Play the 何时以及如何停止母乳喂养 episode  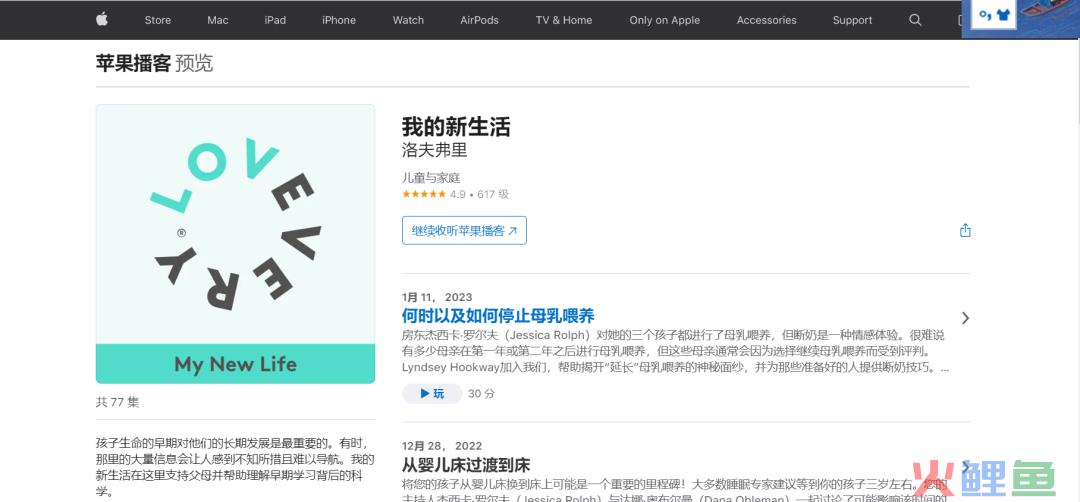pyautogui.click(x=432, y=394)
